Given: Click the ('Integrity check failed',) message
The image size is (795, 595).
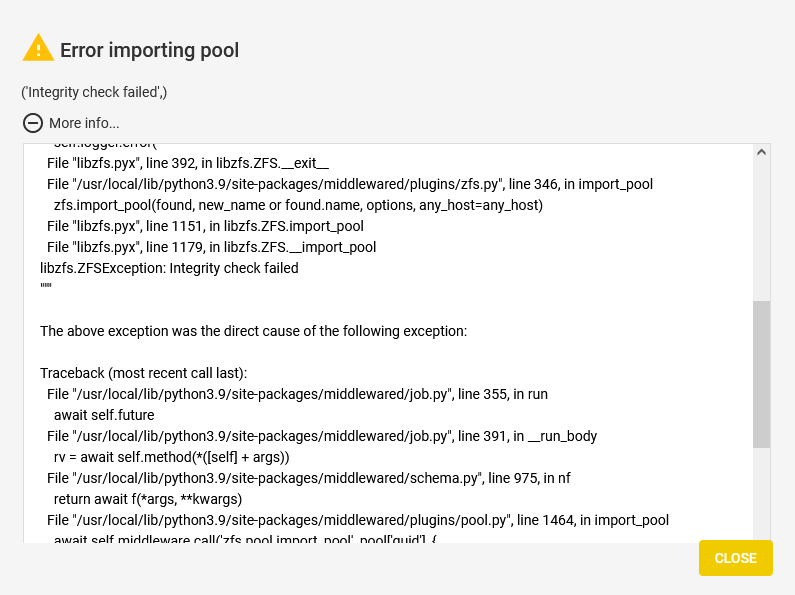Looking at the screenshot, I should pos(94,92).
